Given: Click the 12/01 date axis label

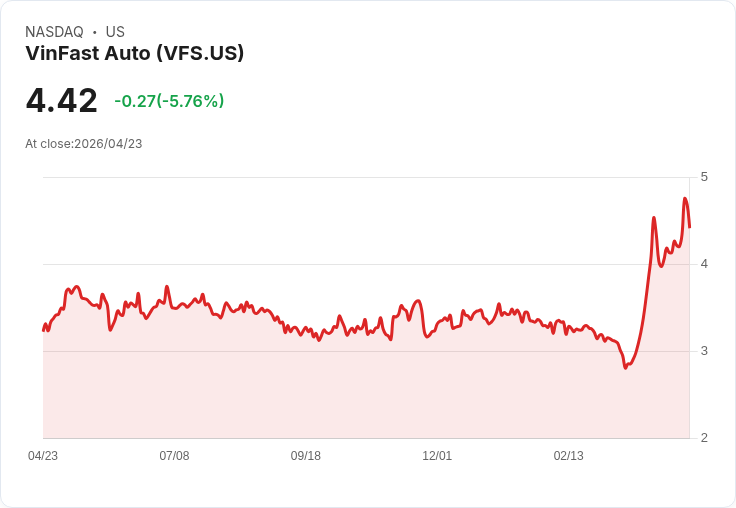Looking at the screenshot, I should (437, 455).
